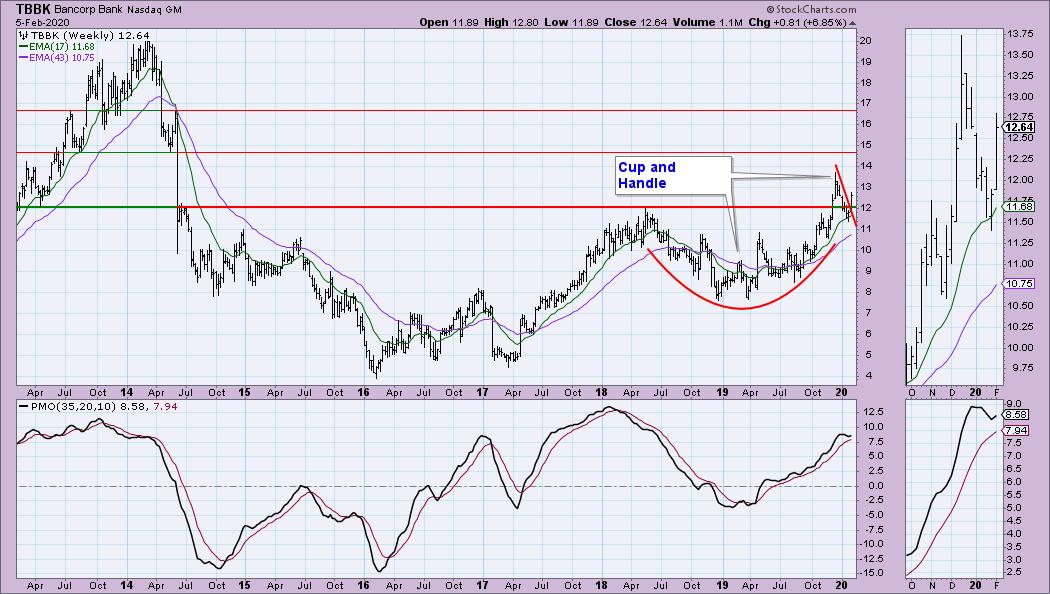Click the Bancorp Bank company name
Viewport: 1050px width, 594px height.
pyautogui.click(x=88, y=10)
